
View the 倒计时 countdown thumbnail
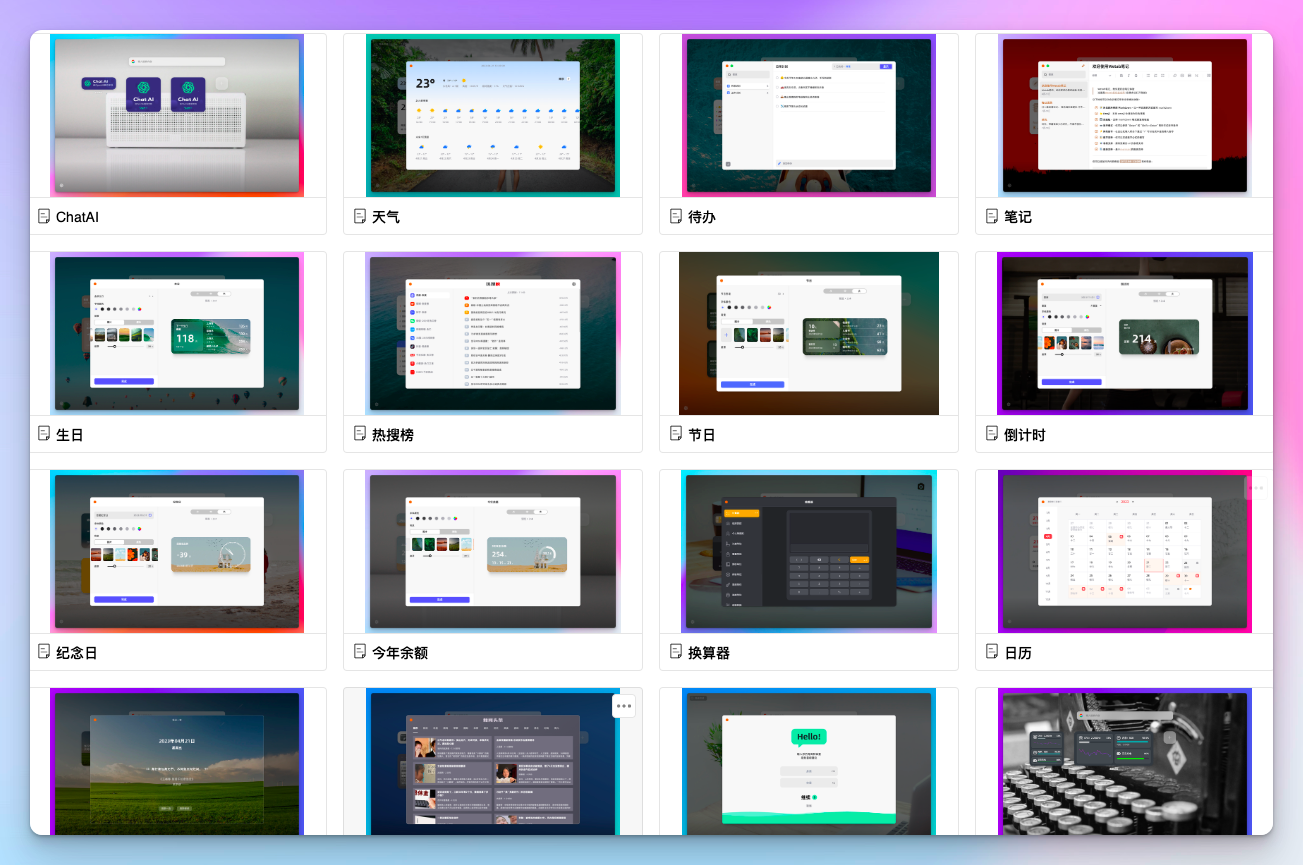1125,333
